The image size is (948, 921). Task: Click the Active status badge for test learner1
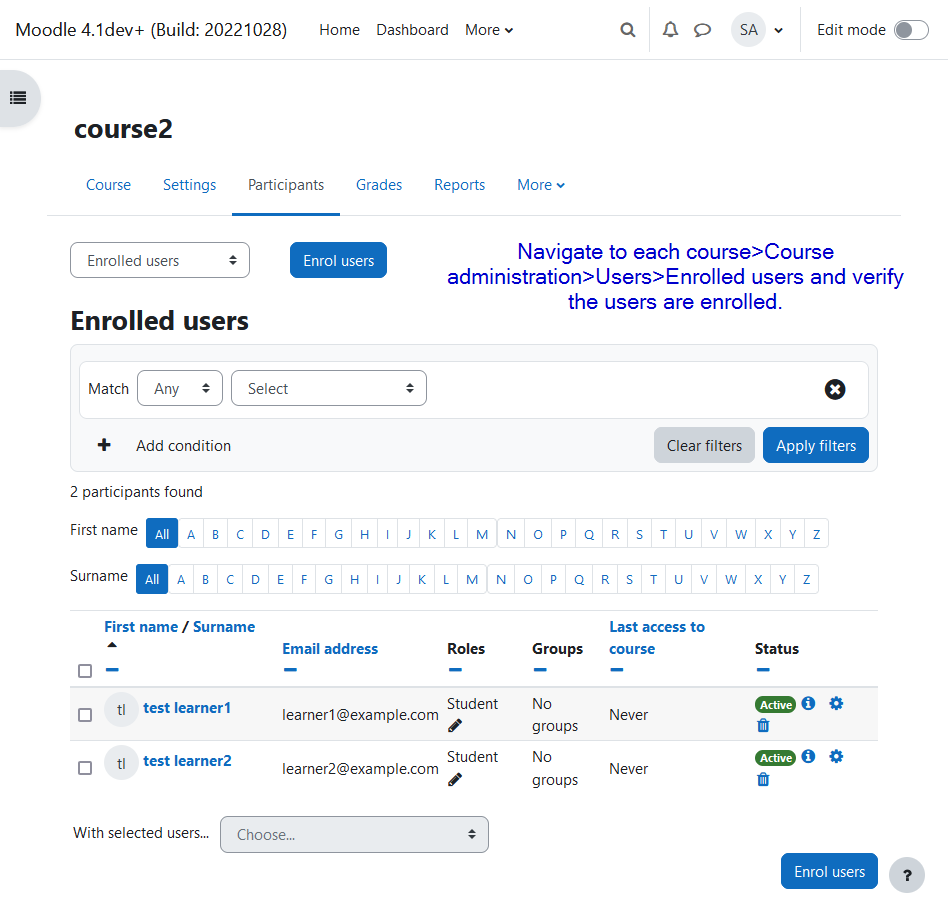[775, 705]
